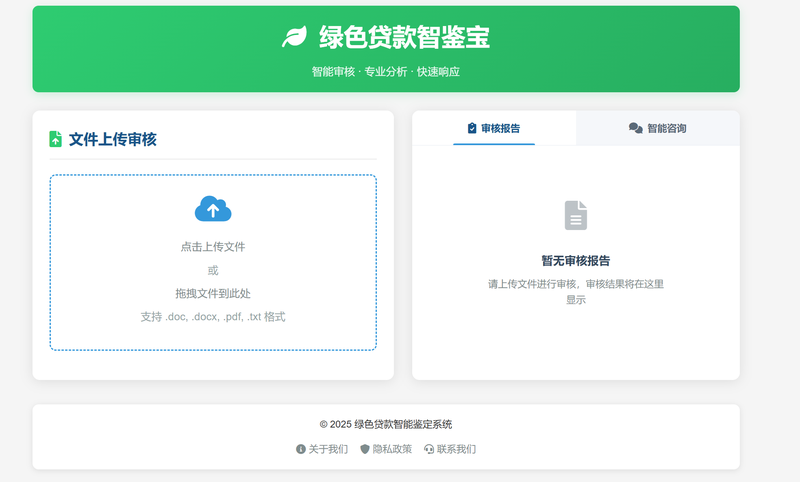Click the info icon next to 关于我们
This screenshot has width=800, height=482.
301,449
